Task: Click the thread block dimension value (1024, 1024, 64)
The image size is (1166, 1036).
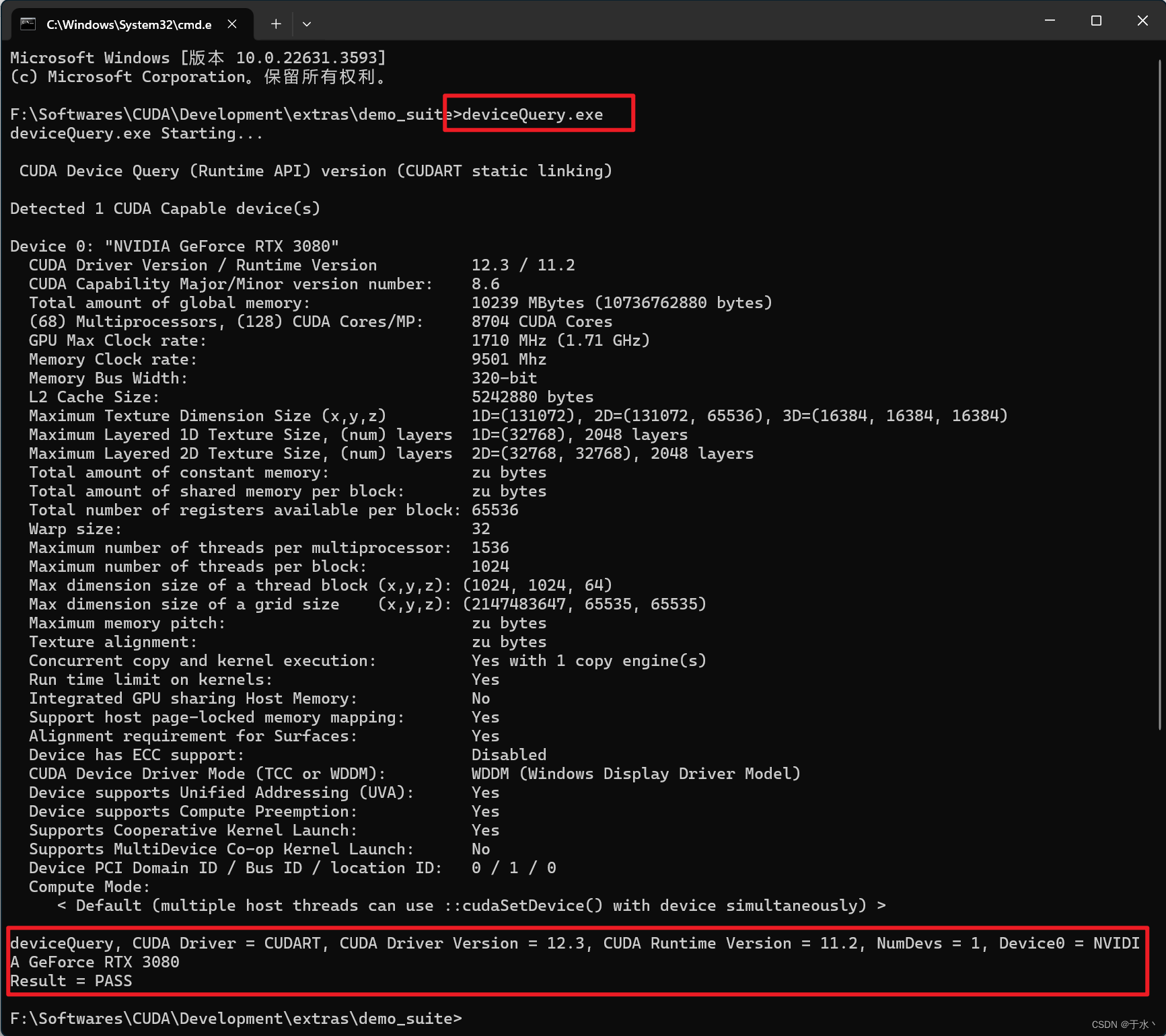Action: (537, 585)
